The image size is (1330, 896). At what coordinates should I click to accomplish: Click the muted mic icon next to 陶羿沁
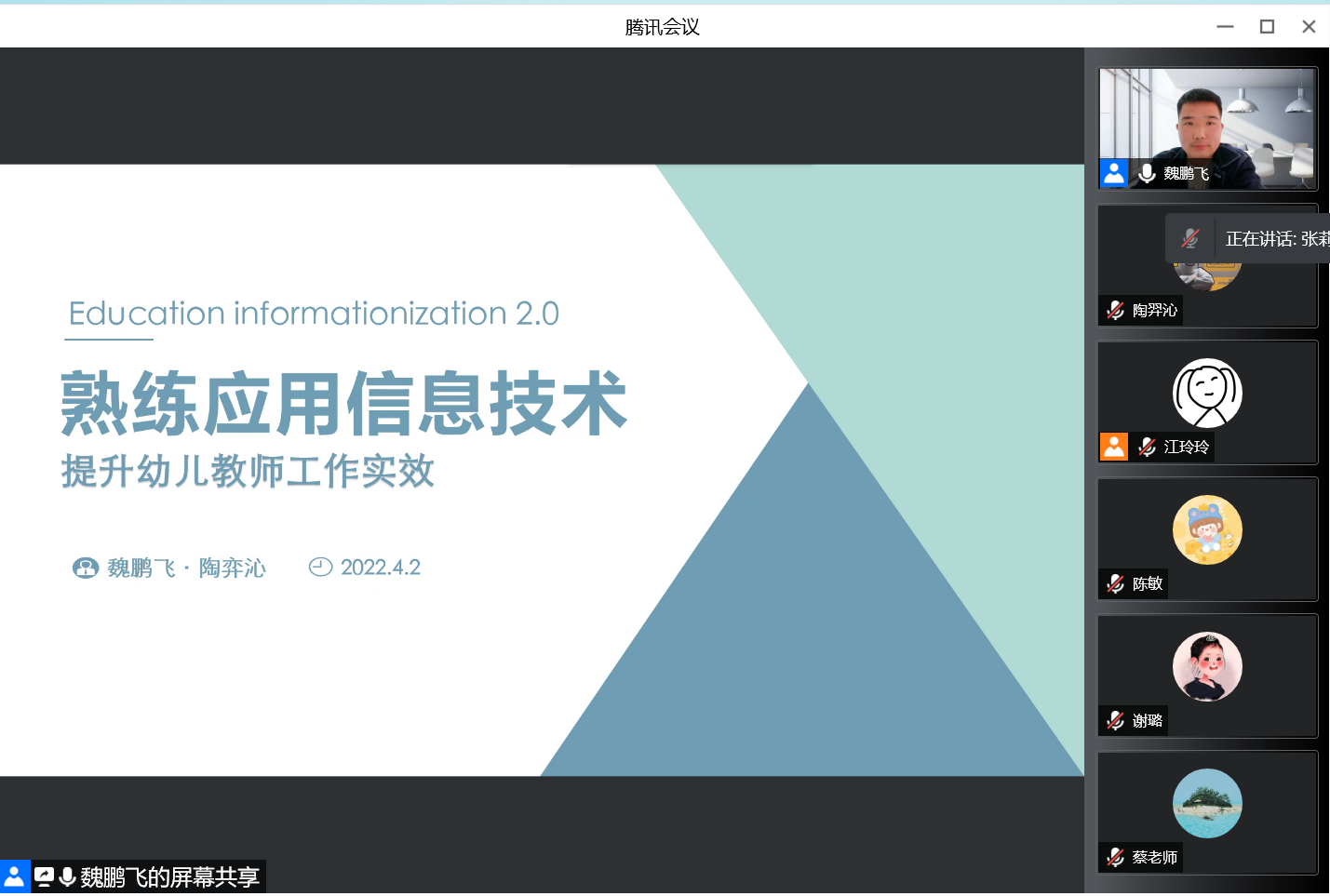[x=1115, y=310]
